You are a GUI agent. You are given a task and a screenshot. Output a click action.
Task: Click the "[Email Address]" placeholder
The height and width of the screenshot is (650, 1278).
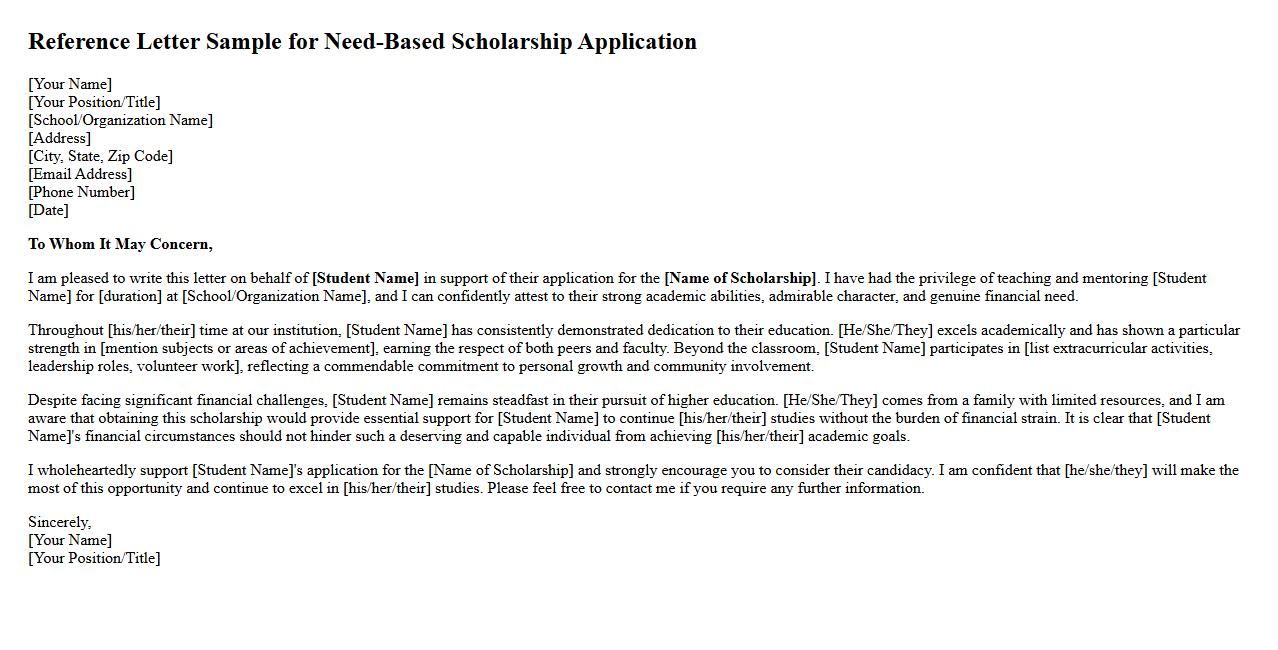[x=80, y=174]
